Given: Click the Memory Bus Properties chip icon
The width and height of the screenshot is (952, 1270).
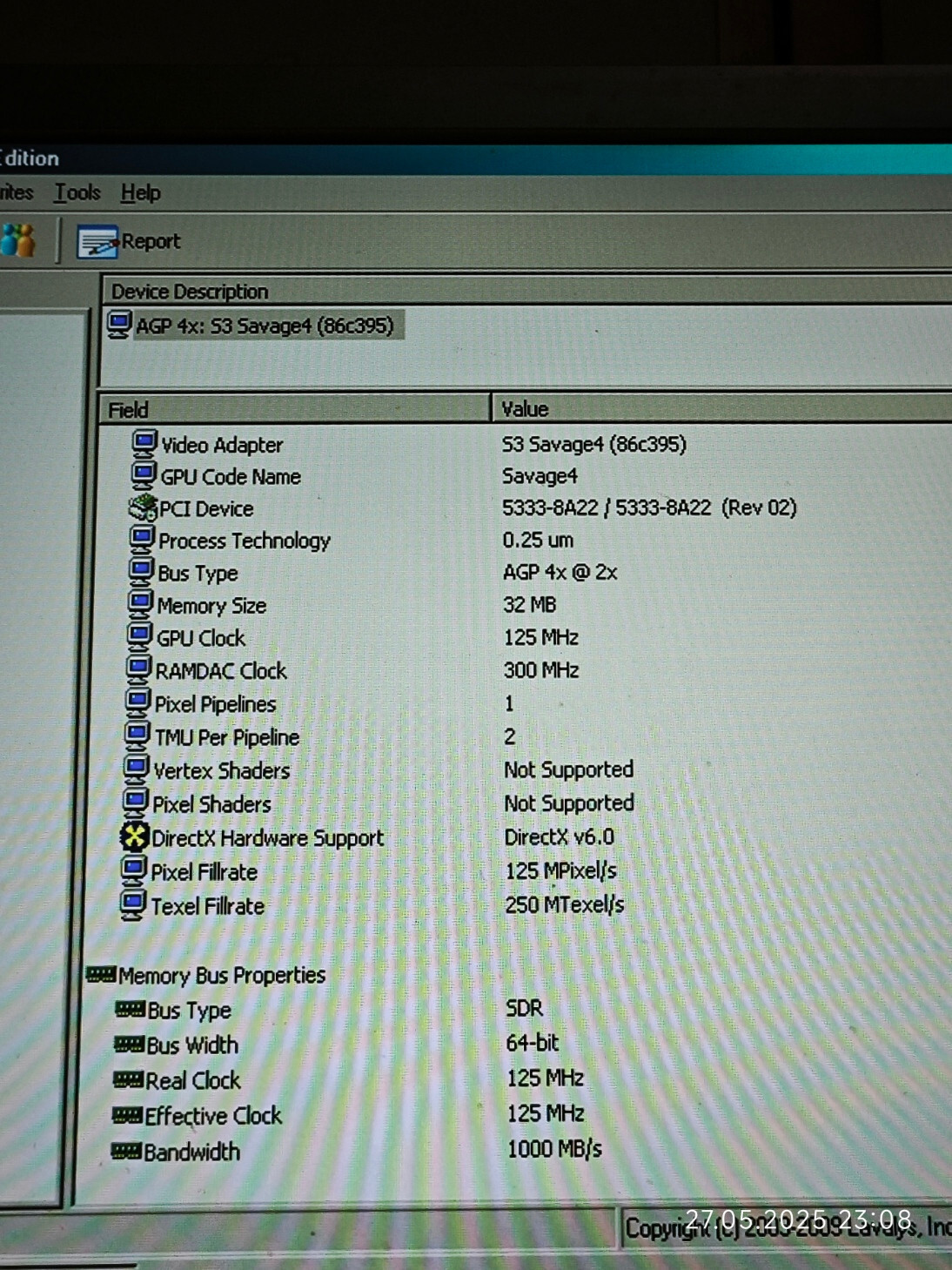Looking at the screenshot, I should (x=101, y=975).
